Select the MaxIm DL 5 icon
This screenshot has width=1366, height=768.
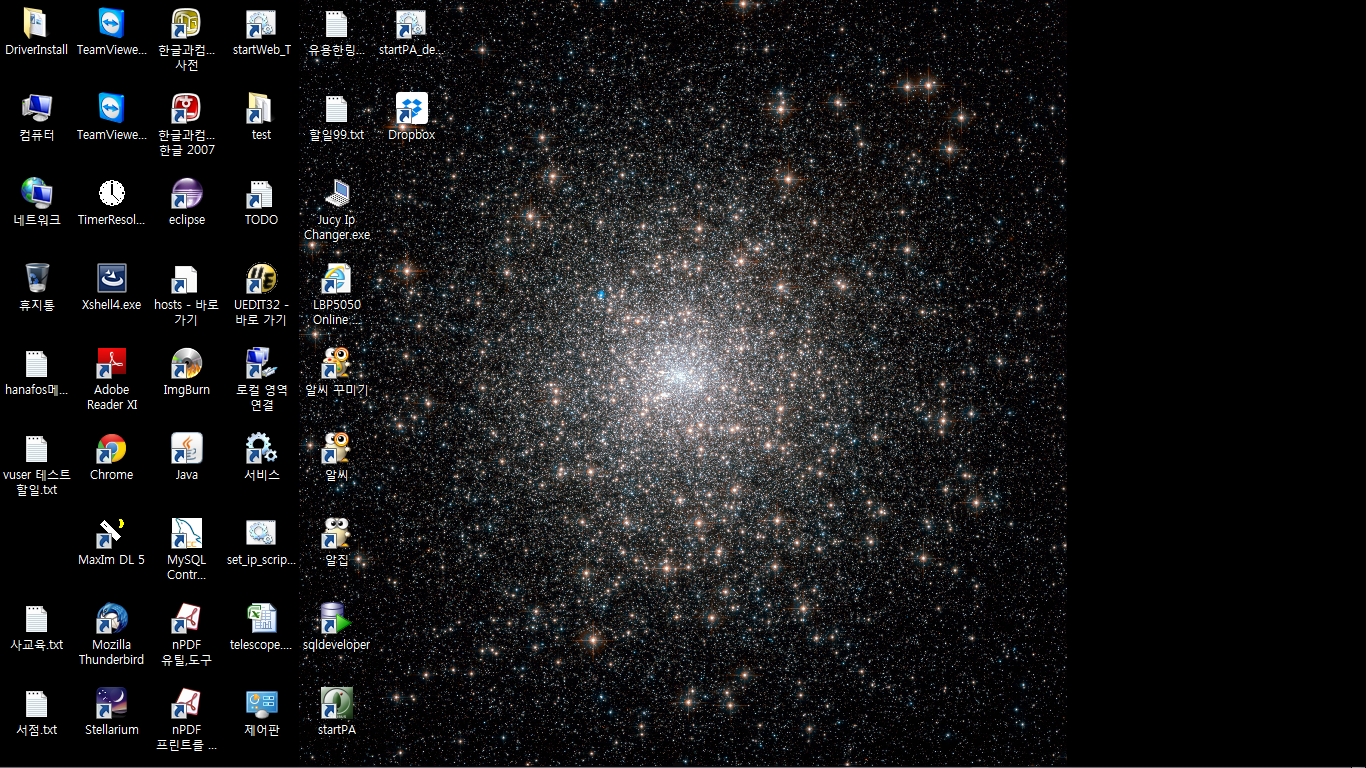click(111, 534)
